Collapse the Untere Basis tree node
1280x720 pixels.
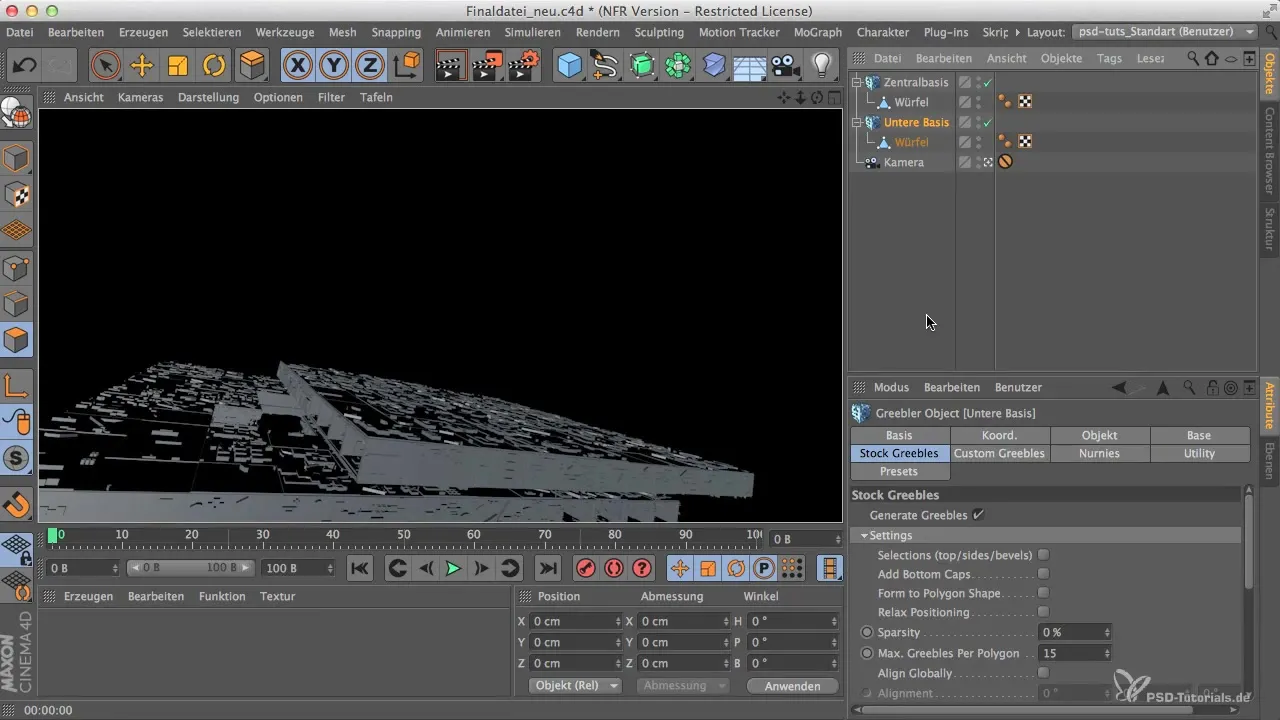pos(857,122)
